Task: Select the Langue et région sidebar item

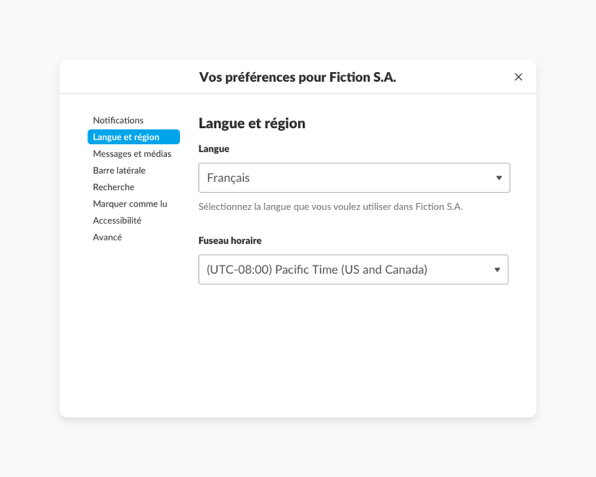Action: click(133, 137)
